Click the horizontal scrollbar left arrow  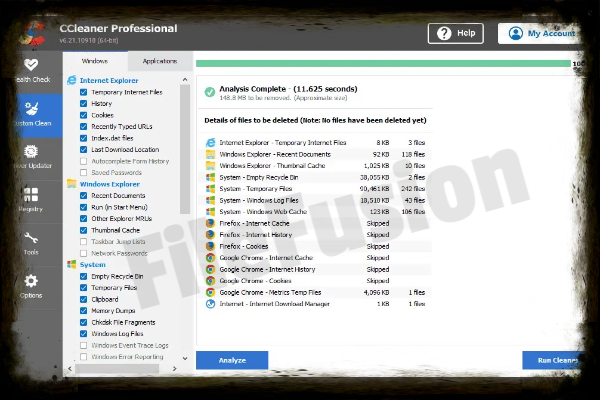pos(70,369)
